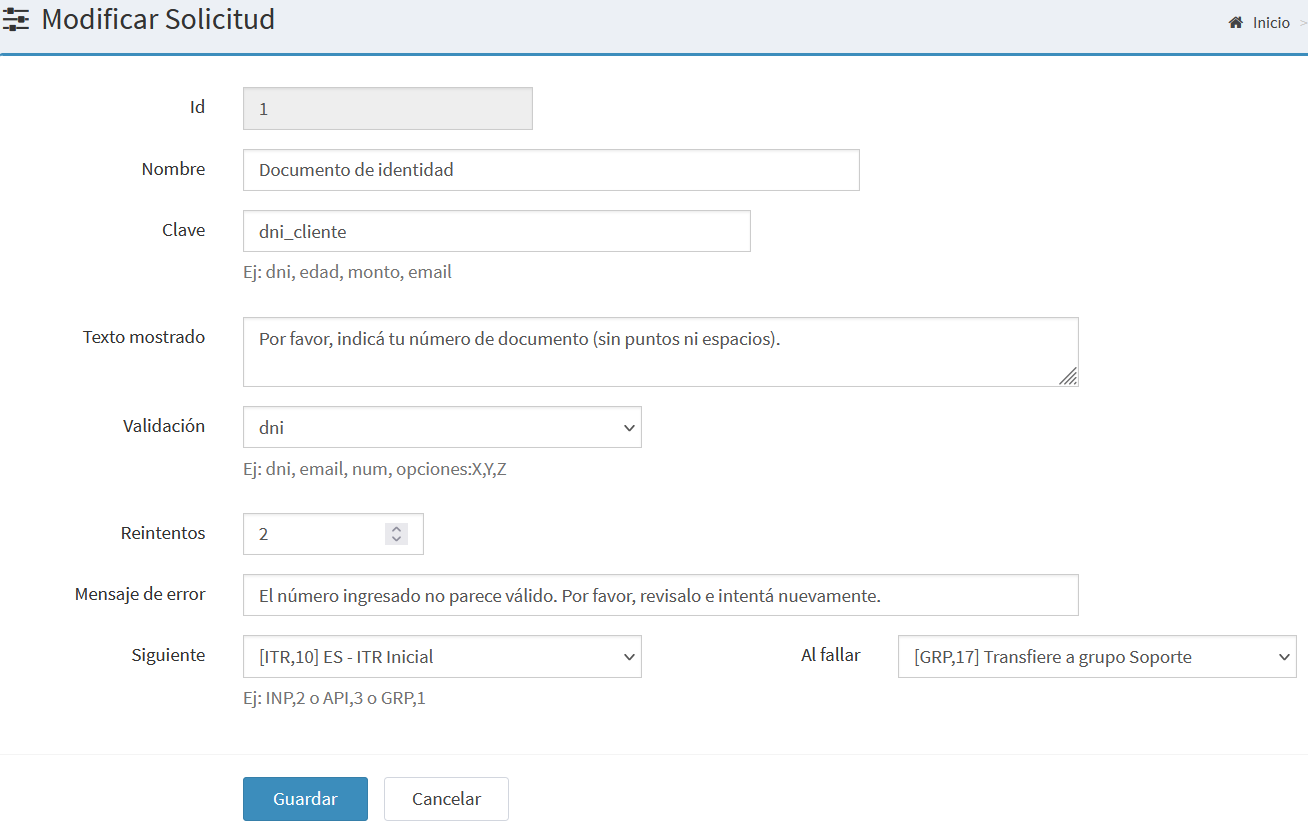Click the Reintentos number field
Image resolution: width=1308 pixels, height=823 pixels.
[x=333, y=534]
